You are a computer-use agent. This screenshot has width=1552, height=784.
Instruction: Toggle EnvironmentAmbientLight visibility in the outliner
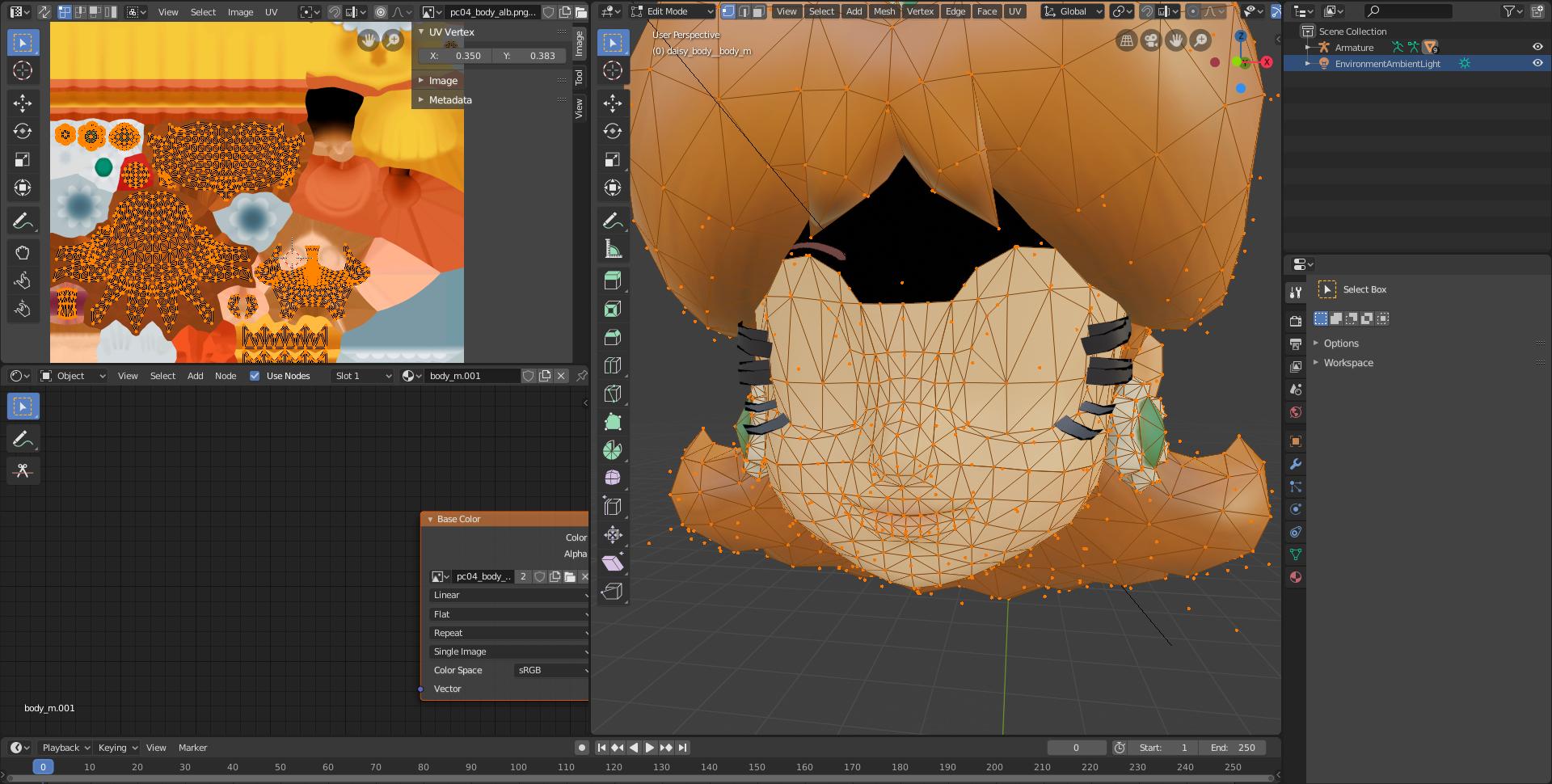click(1539, 63)
